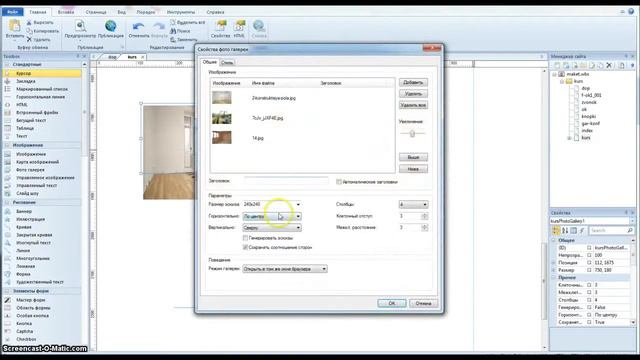
Task: Toggle Автоматические заголовки checkbox
Action: [x=339, y=182]
